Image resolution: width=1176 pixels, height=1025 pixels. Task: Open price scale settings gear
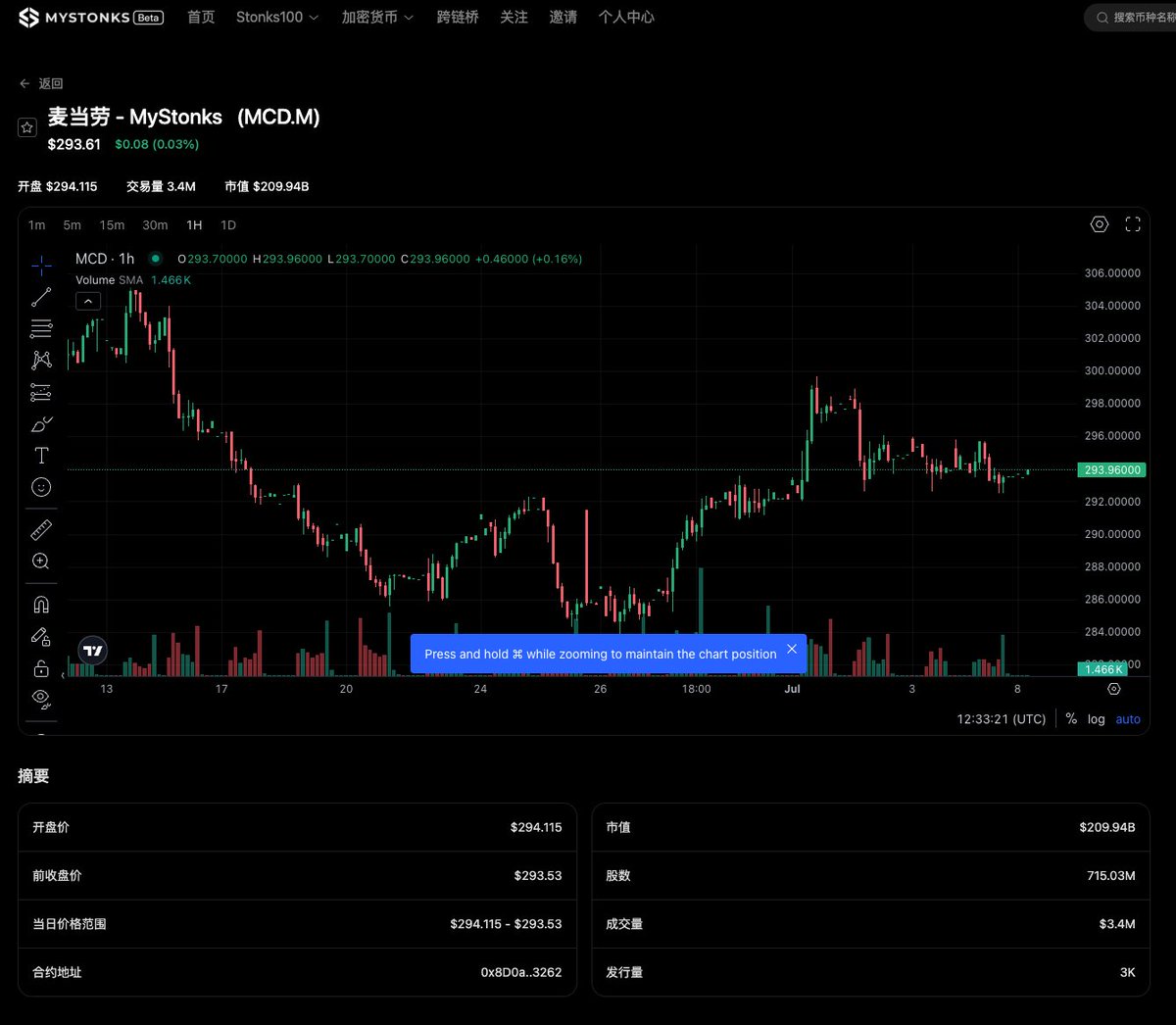1113,689
